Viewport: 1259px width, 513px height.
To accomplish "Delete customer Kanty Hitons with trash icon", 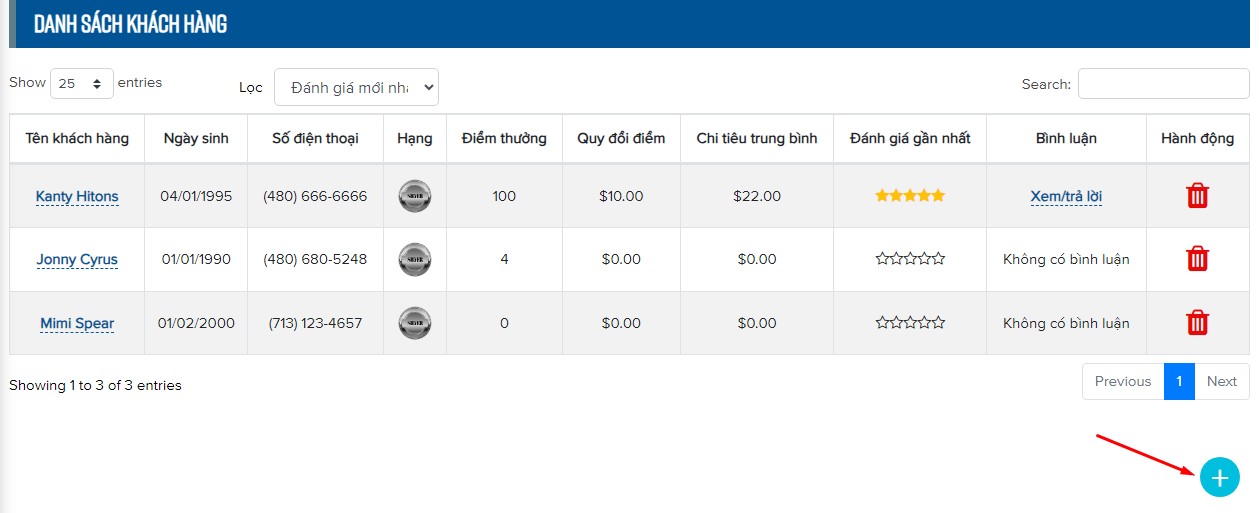I will (x=1197, y=196).
